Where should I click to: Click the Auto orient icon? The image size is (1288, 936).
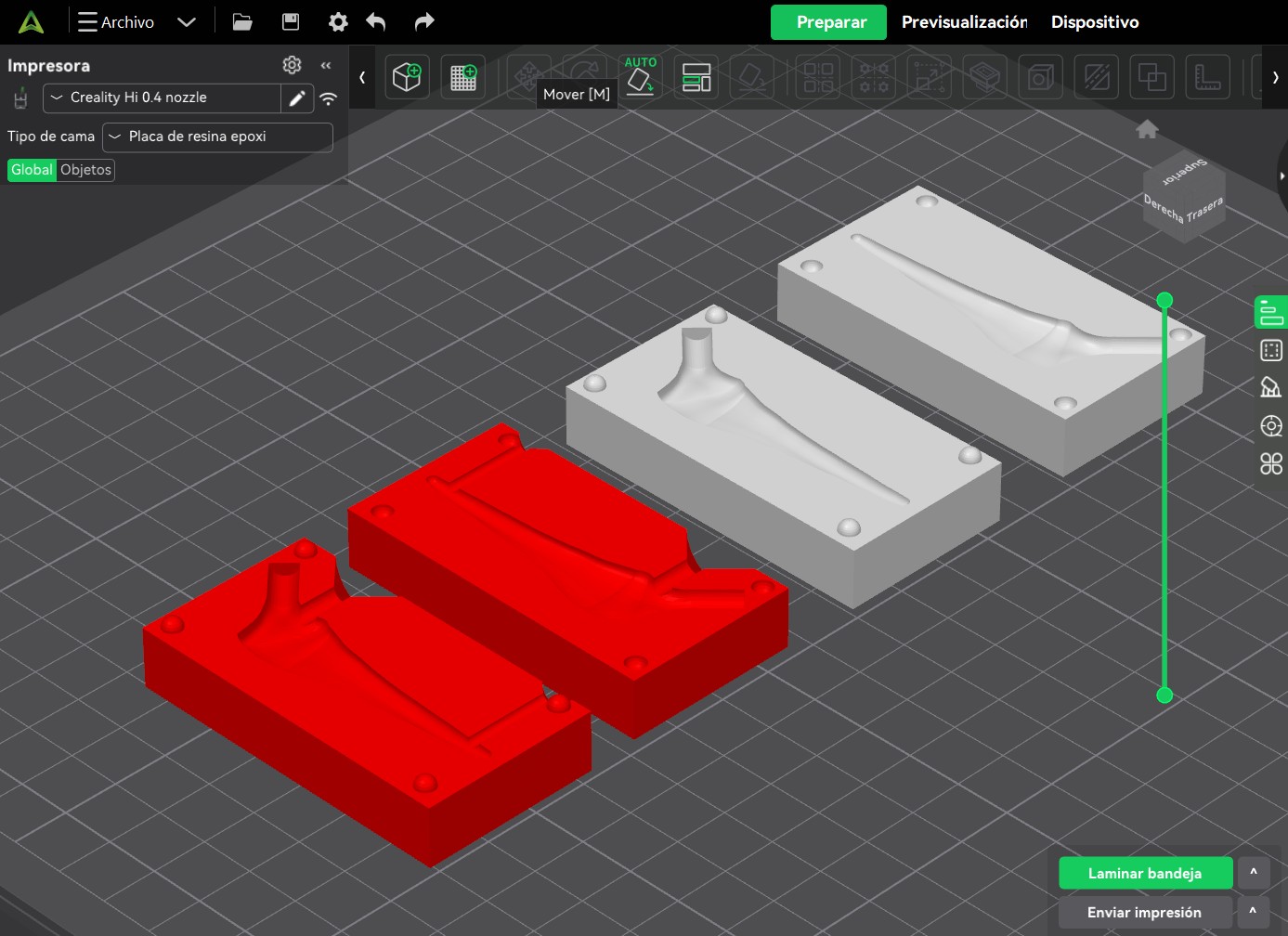point(641,77)
